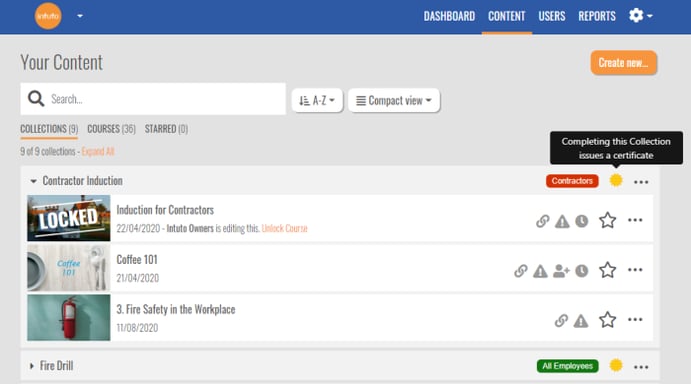The width and height of the screenshot is (691, 384).
Task: Click the link icon on Fire Safety in the Workplace
Action: tap(561, 321)
